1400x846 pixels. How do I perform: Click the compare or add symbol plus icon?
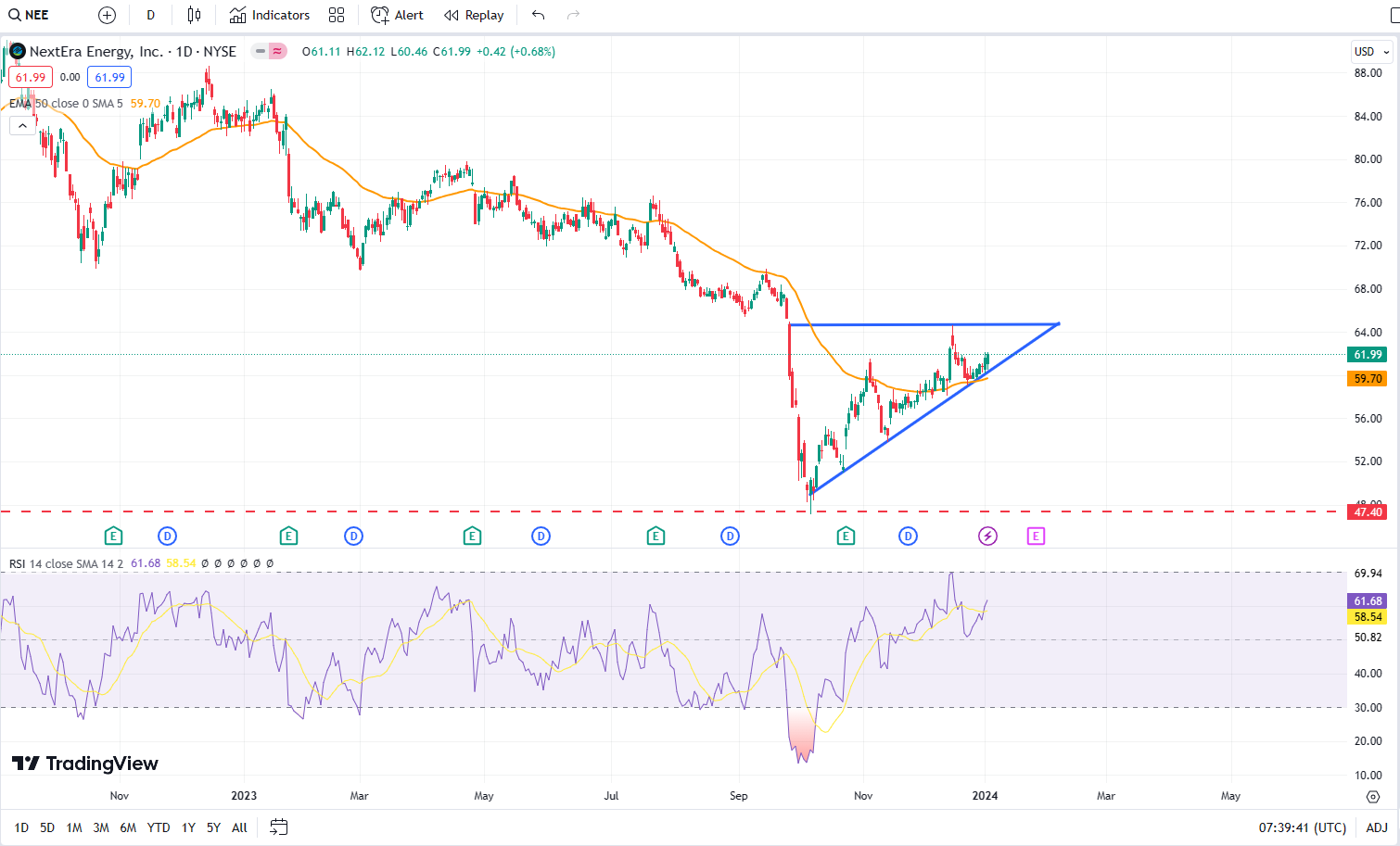pos(107,15)
